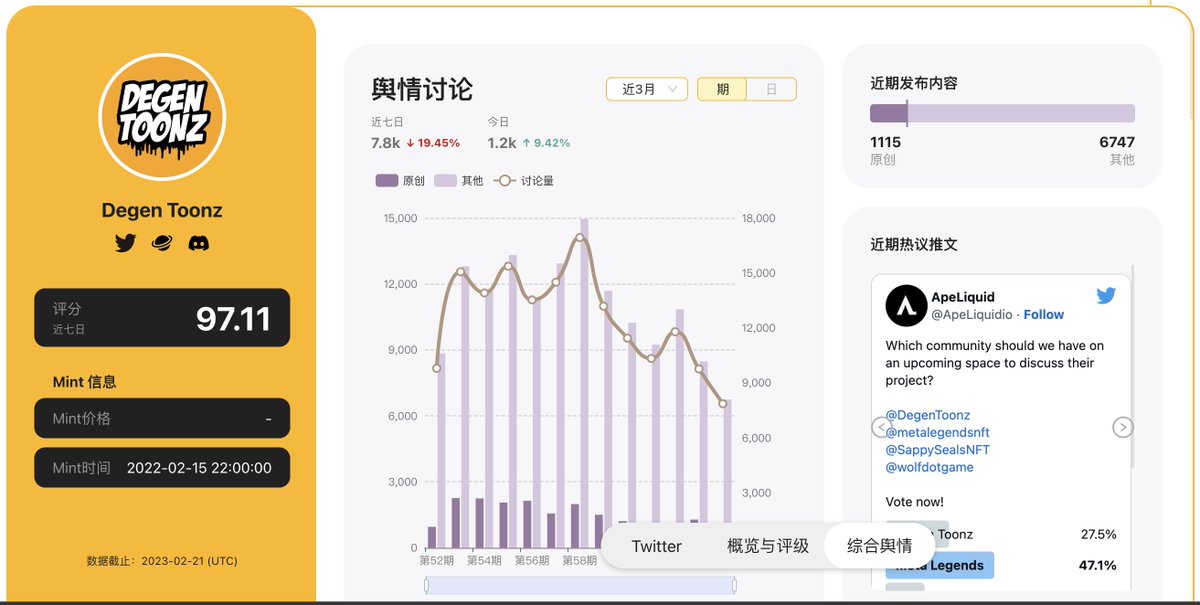Click the 19.45% decrease indicator

click(x=433, y=143)
